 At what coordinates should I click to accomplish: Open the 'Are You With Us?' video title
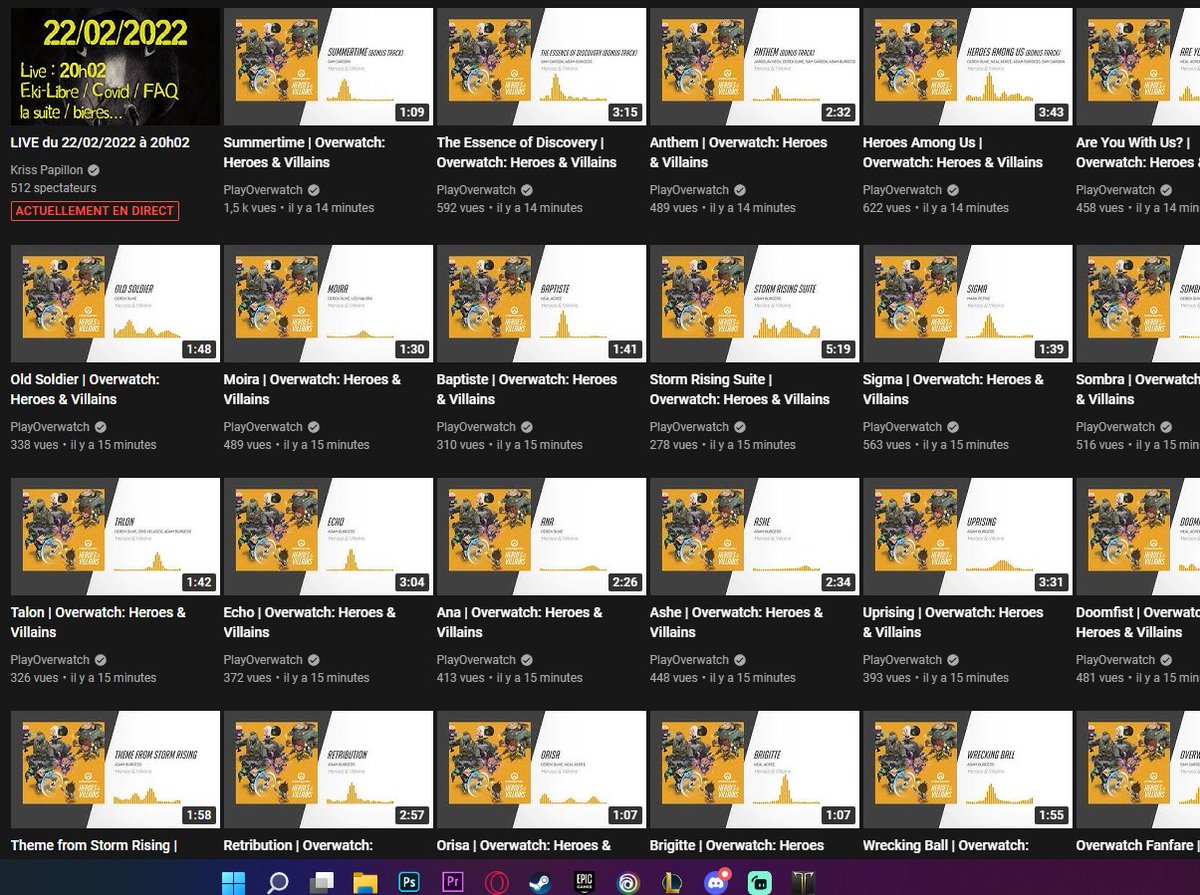tap(1137, 152)
